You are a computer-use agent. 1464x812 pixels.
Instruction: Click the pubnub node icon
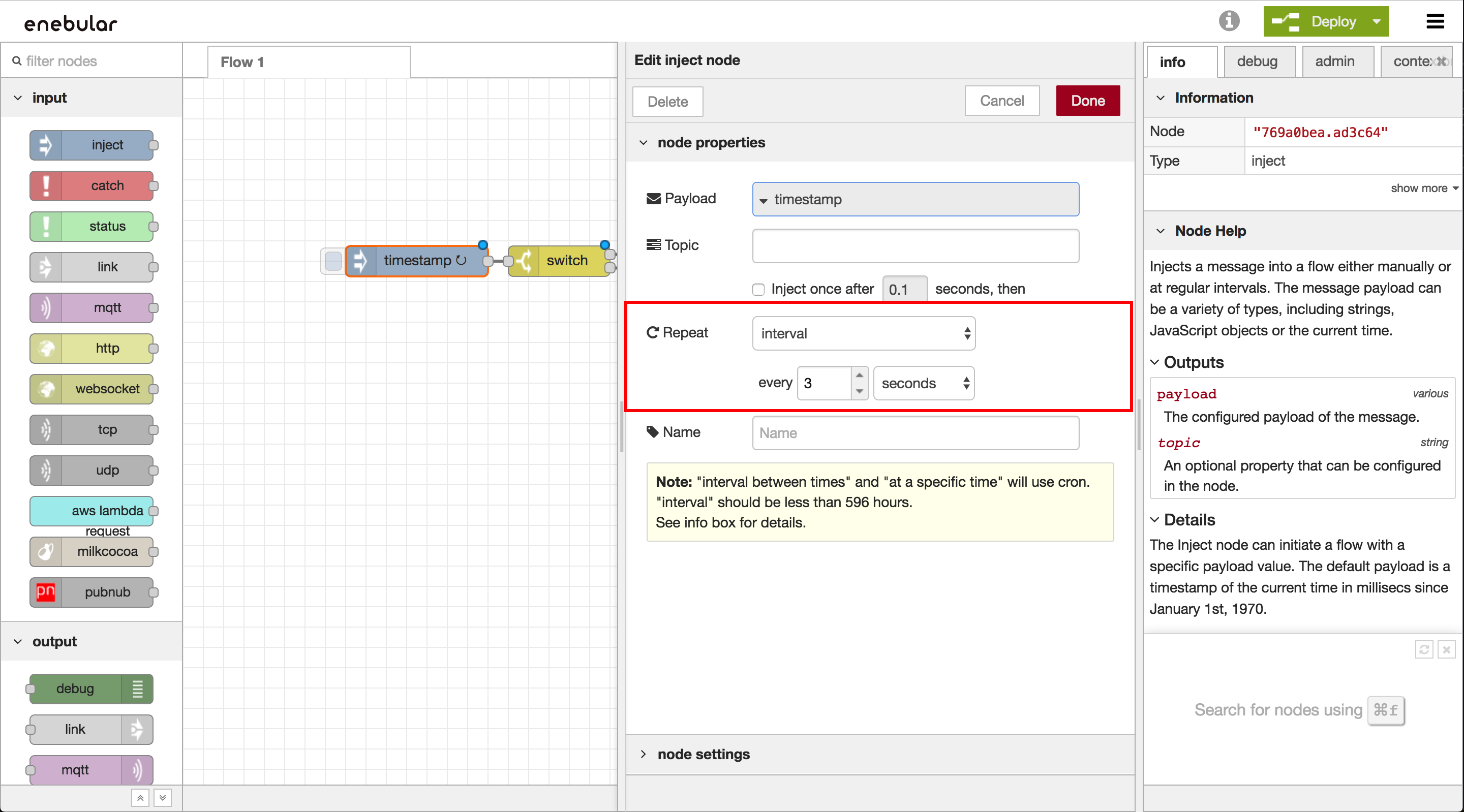46,592
